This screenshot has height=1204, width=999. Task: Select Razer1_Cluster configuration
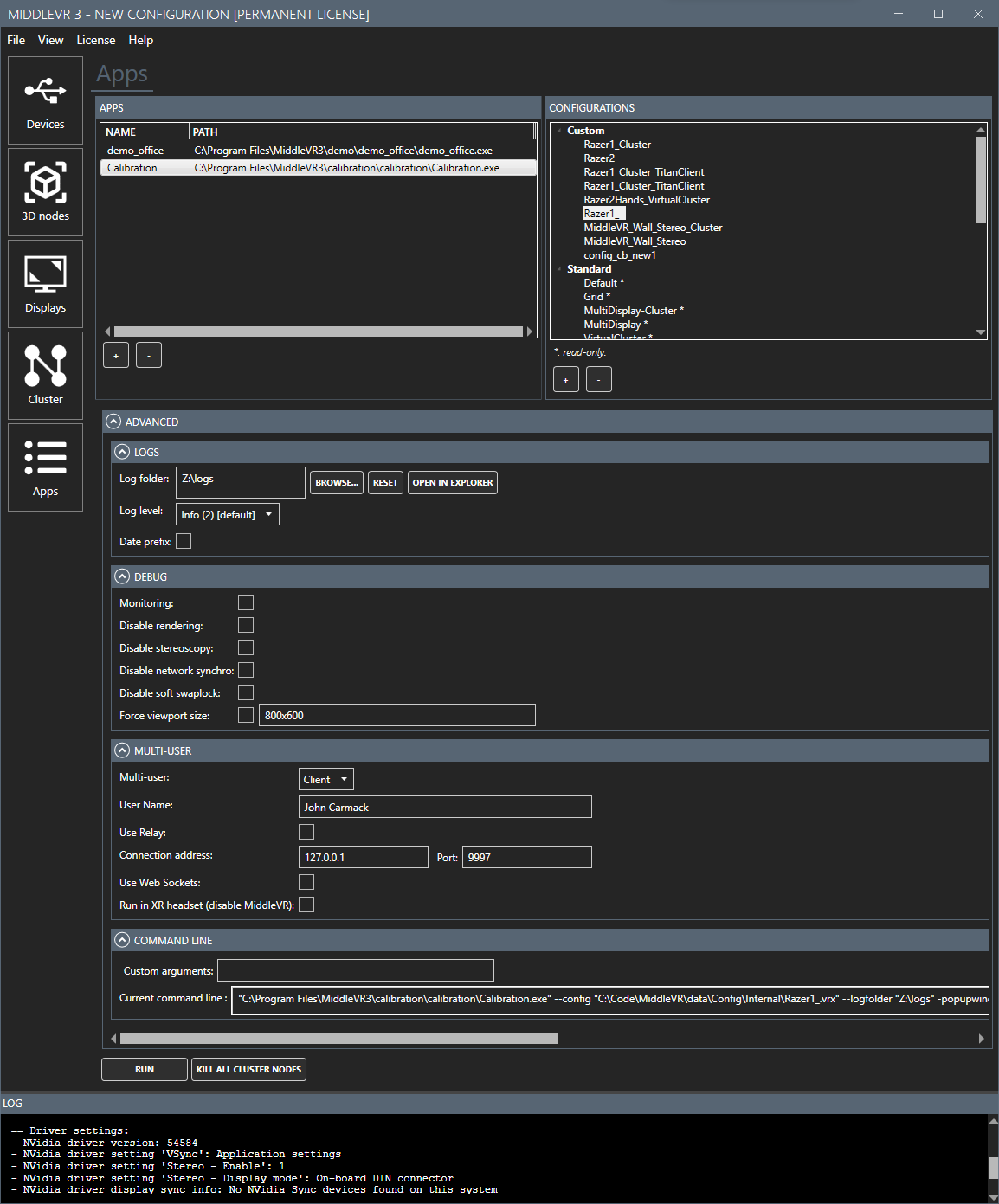(x=617, y=145)
